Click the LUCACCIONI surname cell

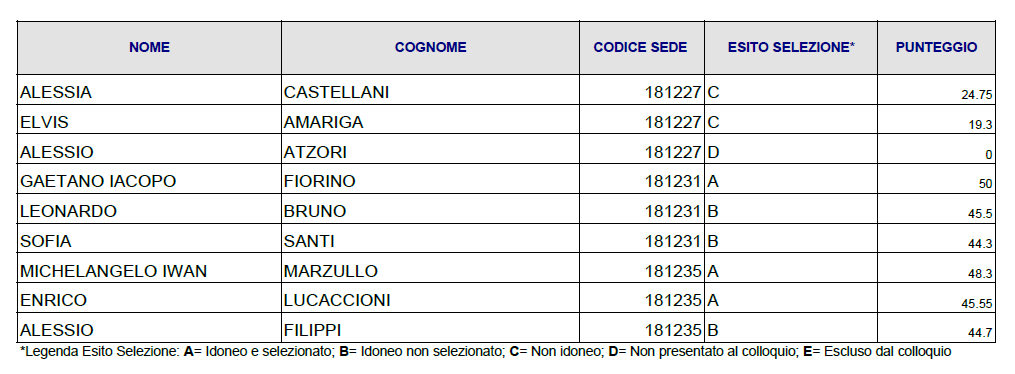coord(430,298)
